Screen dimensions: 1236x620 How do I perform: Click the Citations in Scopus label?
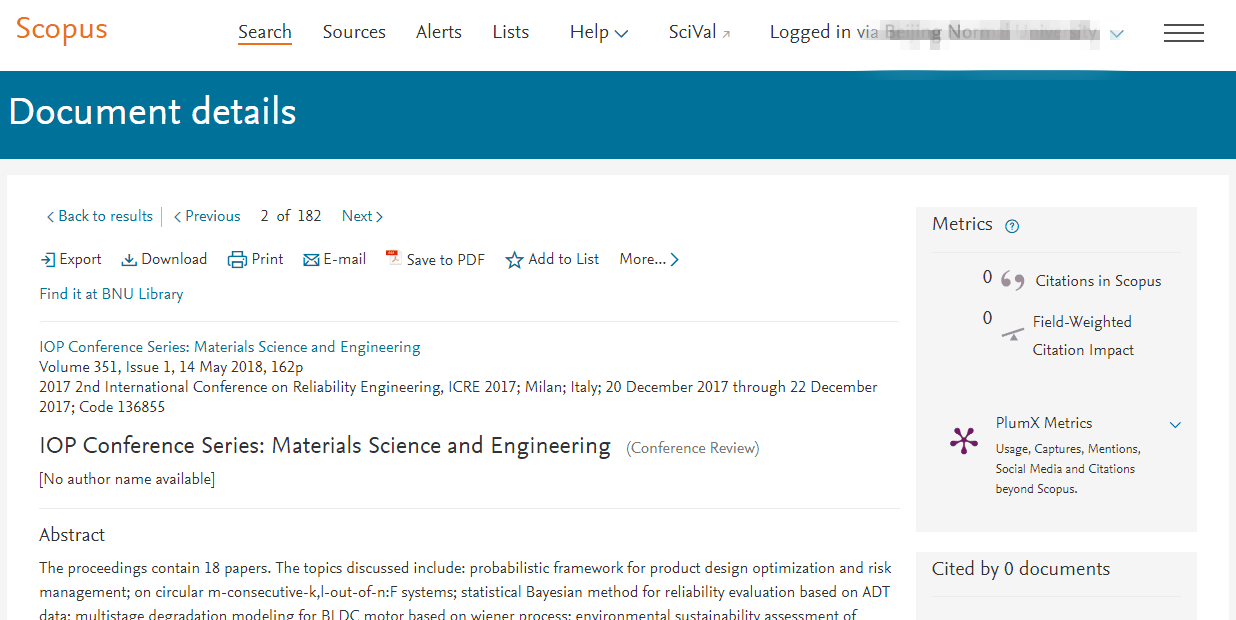pyautogui.click(x=1099, y=281)
